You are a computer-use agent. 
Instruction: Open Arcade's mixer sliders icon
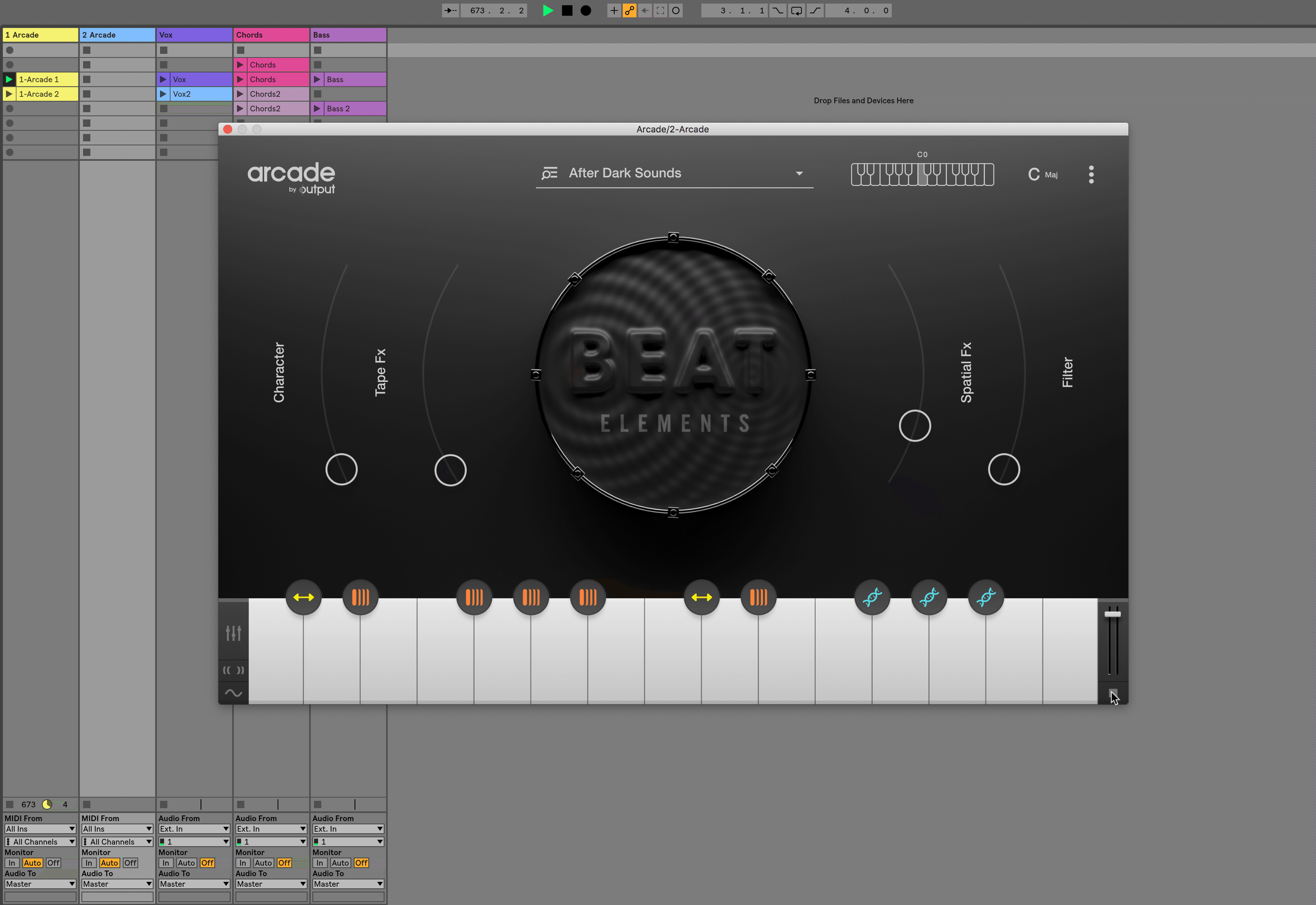pos(233,633)
